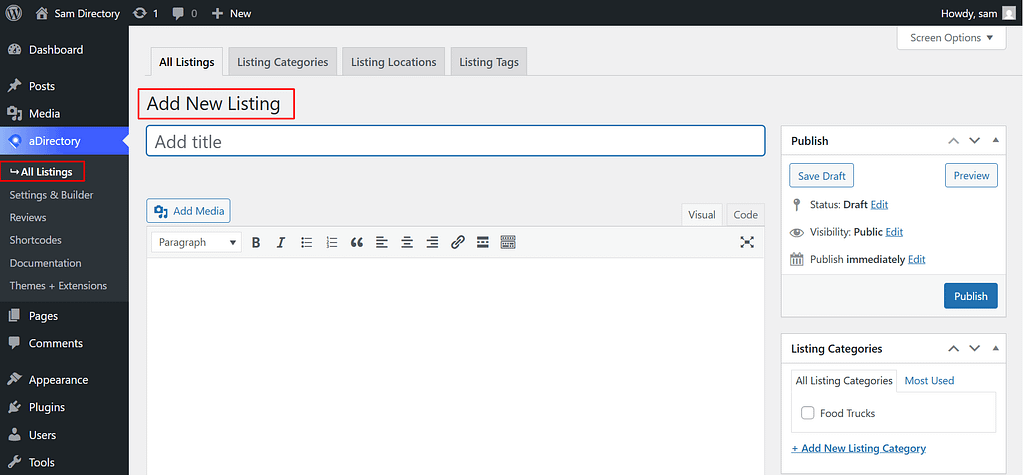Image resolution: width=1023 pixels, height=475 pixels.
Task: Insert the Read More tag
Action: 483,242
